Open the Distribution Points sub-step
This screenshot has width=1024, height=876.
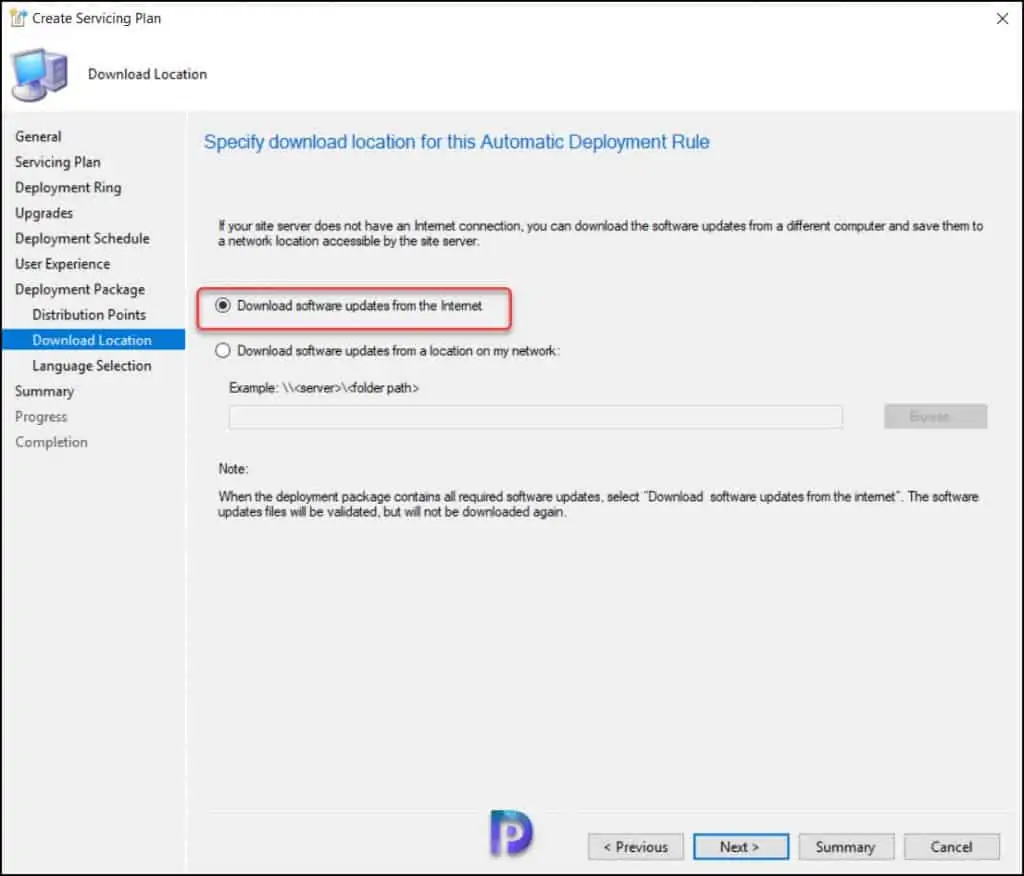(x=89, y=315)
